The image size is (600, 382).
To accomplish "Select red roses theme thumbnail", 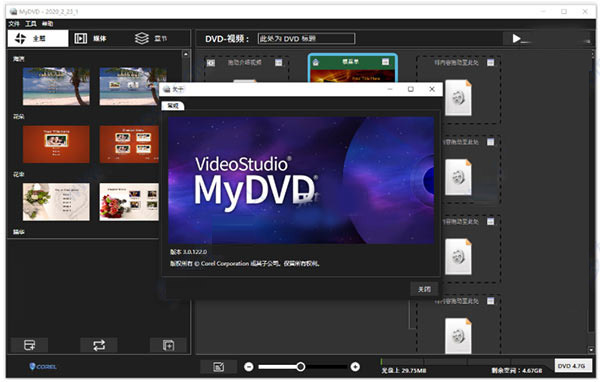I will [129, 202].
